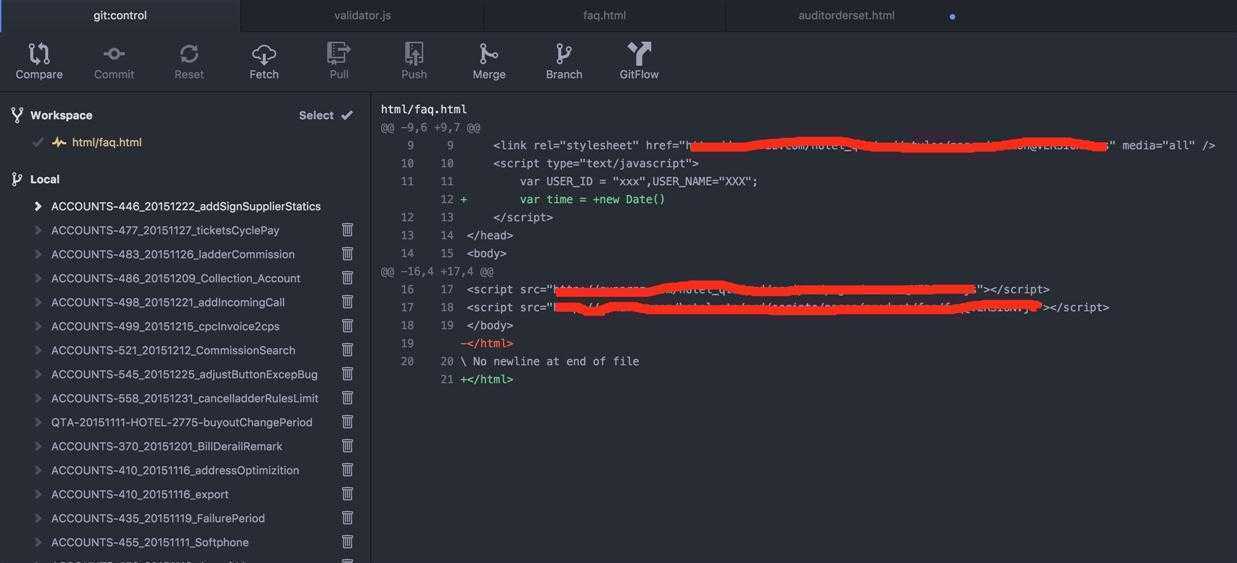This screenshot has height=563, width=1237.
Task: Delete branch ACCOUNTS-558_20151231_cancelladderRulesLimit
Action: coord(347,398)
